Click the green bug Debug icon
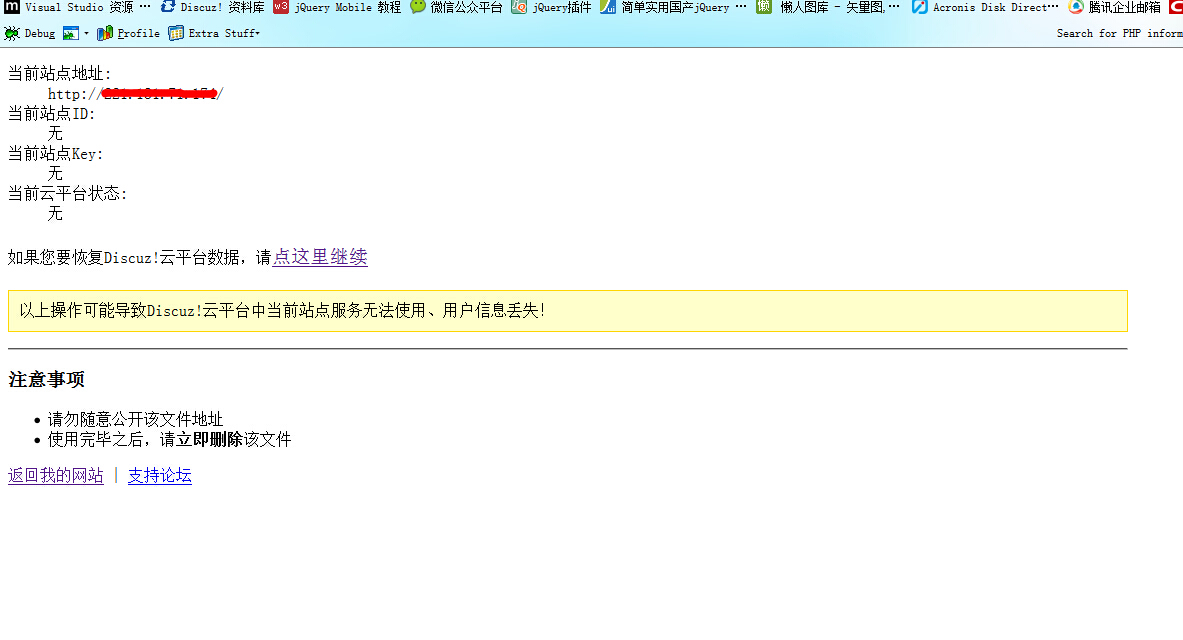This screenshot has width=1183, height=640. [x=12, y=33]
